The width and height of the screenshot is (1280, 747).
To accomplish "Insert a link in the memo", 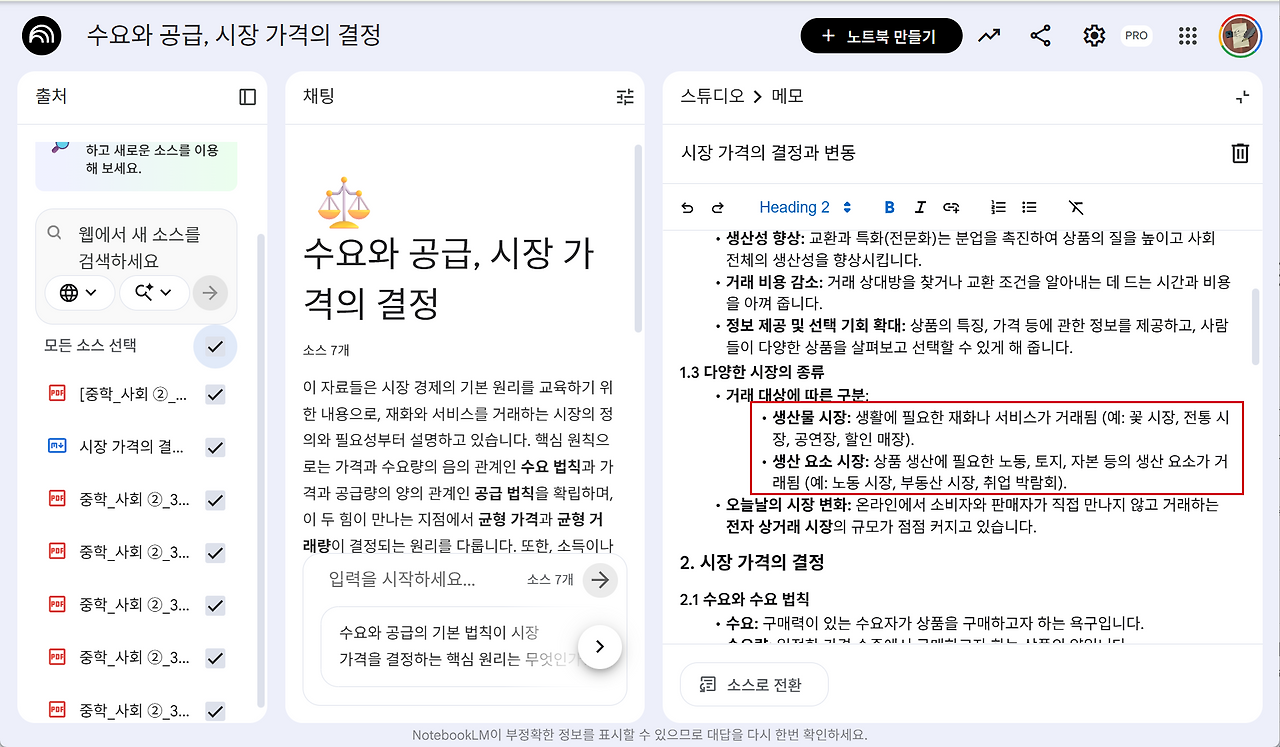I will coord(951,207).
